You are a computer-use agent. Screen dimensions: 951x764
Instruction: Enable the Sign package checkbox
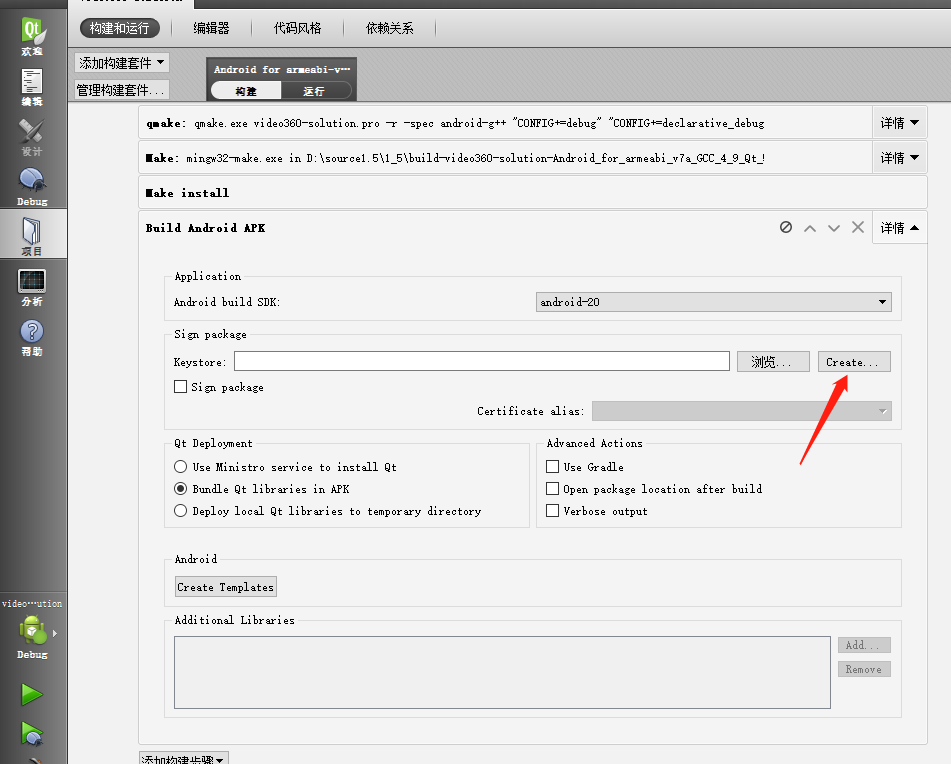click(180, 387)
